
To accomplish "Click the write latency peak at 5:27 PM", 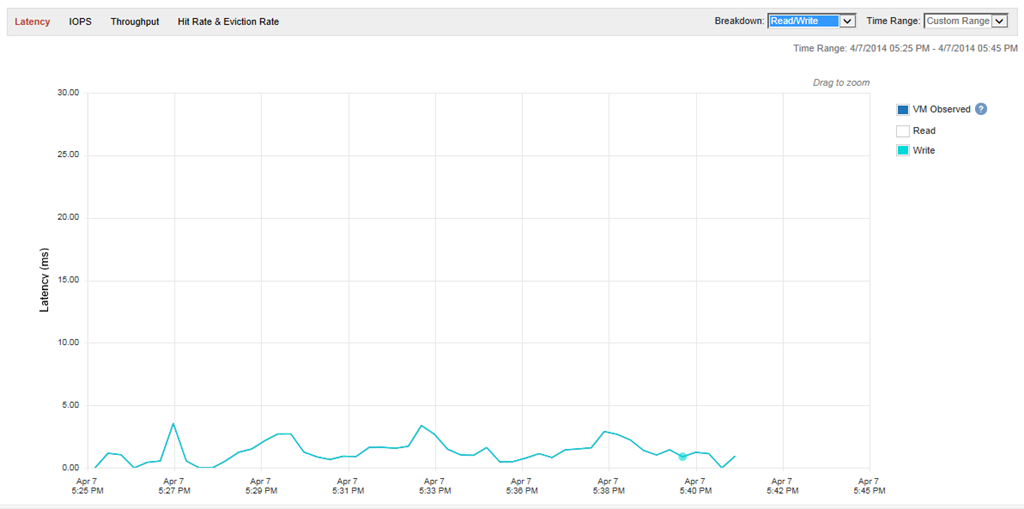I will (174, 424).
